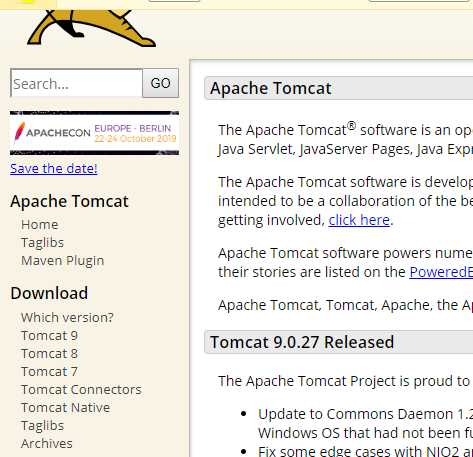Open the Maven Plugin link
473x457 pixels.
pos(63,260)
